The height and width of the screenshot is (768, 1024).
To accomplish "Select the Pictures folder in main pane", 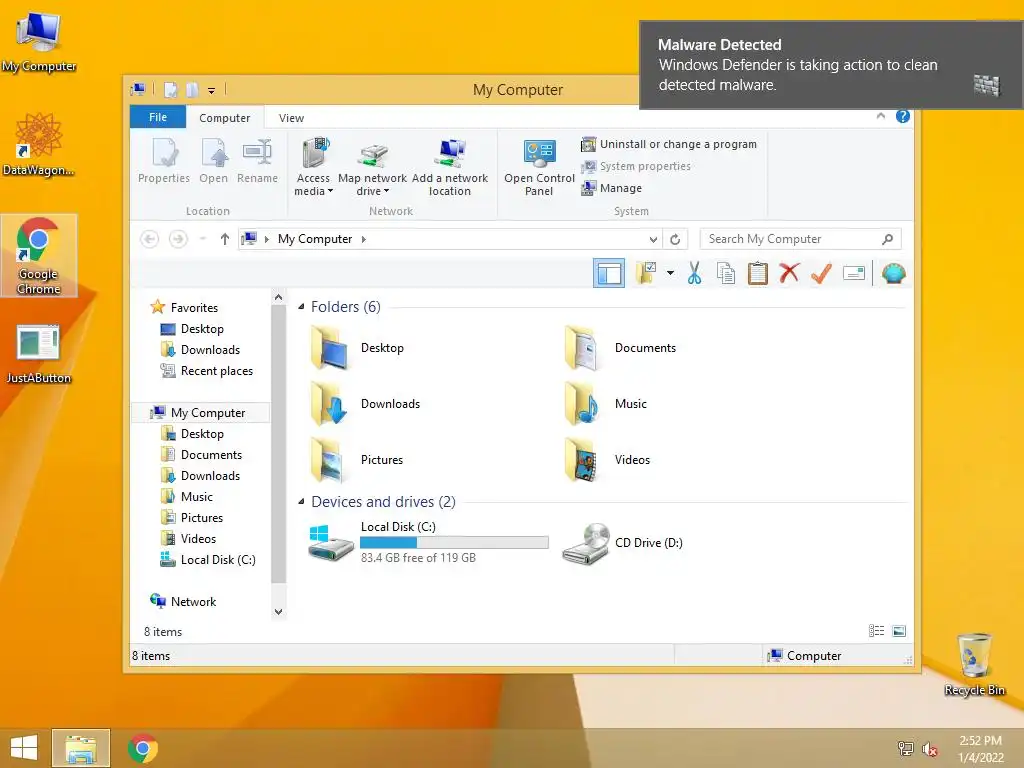I will point(358,460).
